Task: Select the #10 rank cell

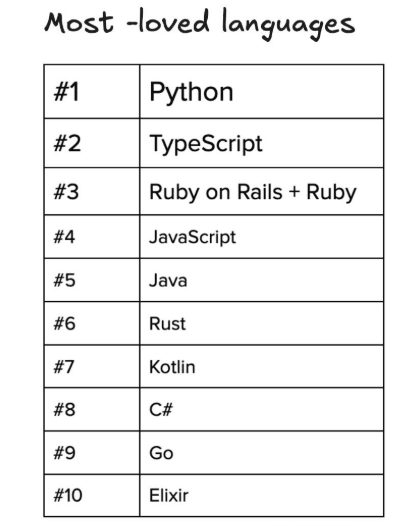Action: click(x=92, y=495)
